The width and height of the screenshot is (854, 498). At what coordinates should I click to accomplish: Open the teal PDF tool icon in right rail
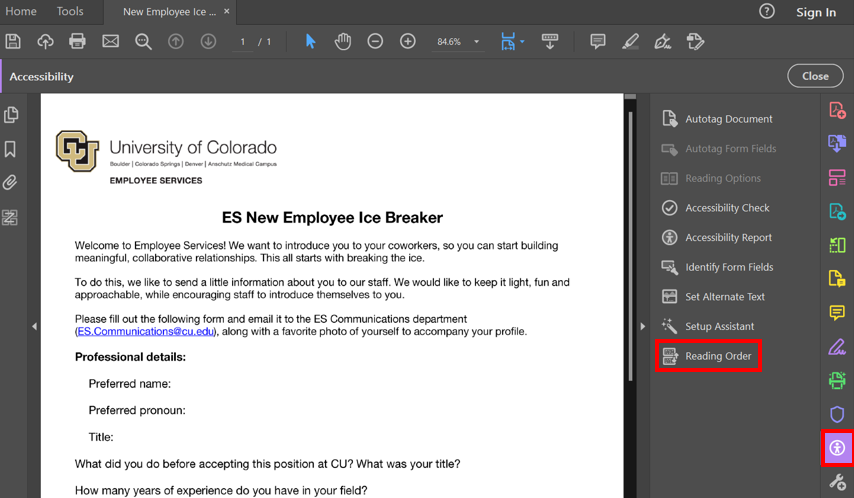pos(837,211)
